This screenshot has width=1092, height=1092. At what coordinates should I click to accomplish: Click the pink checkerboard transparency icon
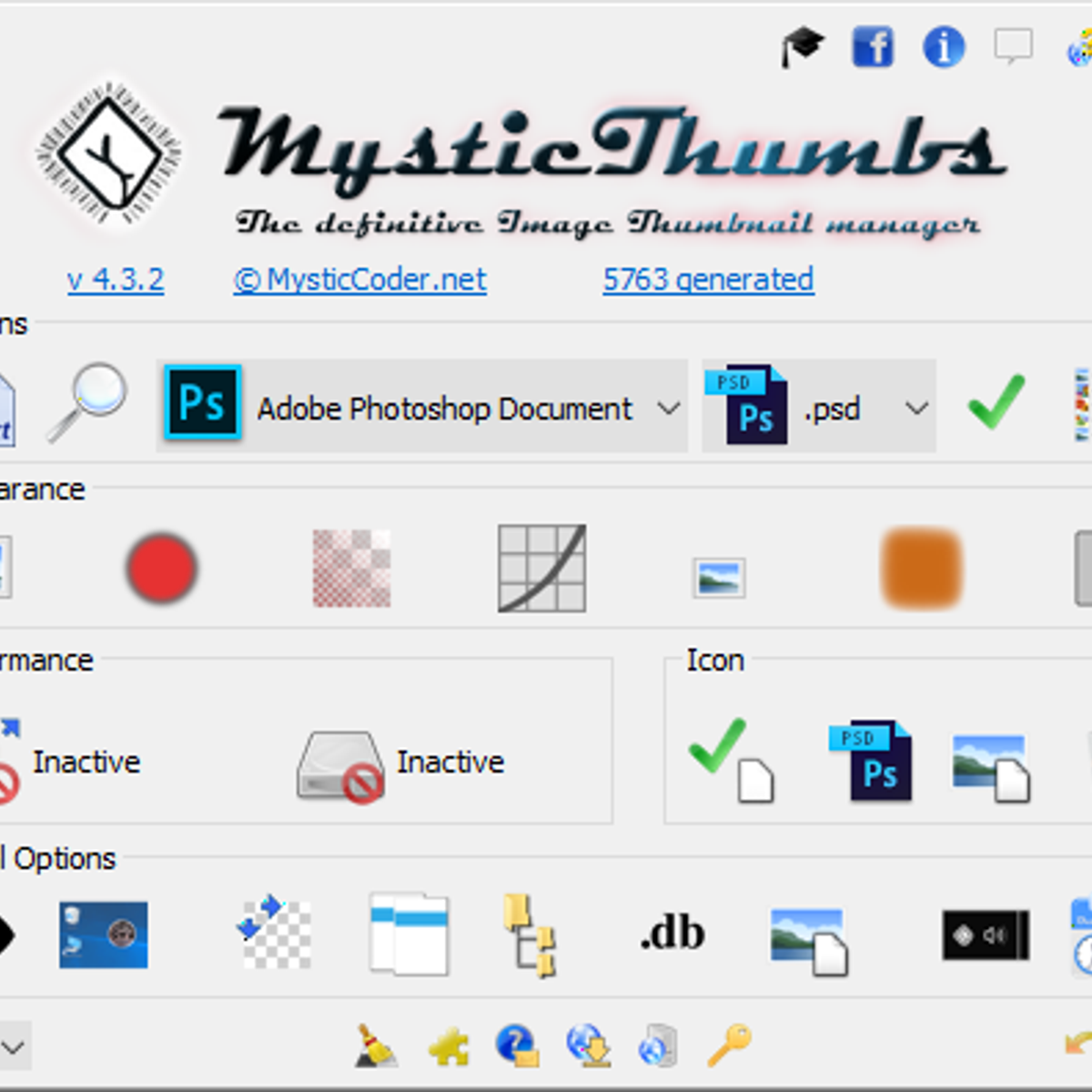pyautogui.click(x=352, y=569)
